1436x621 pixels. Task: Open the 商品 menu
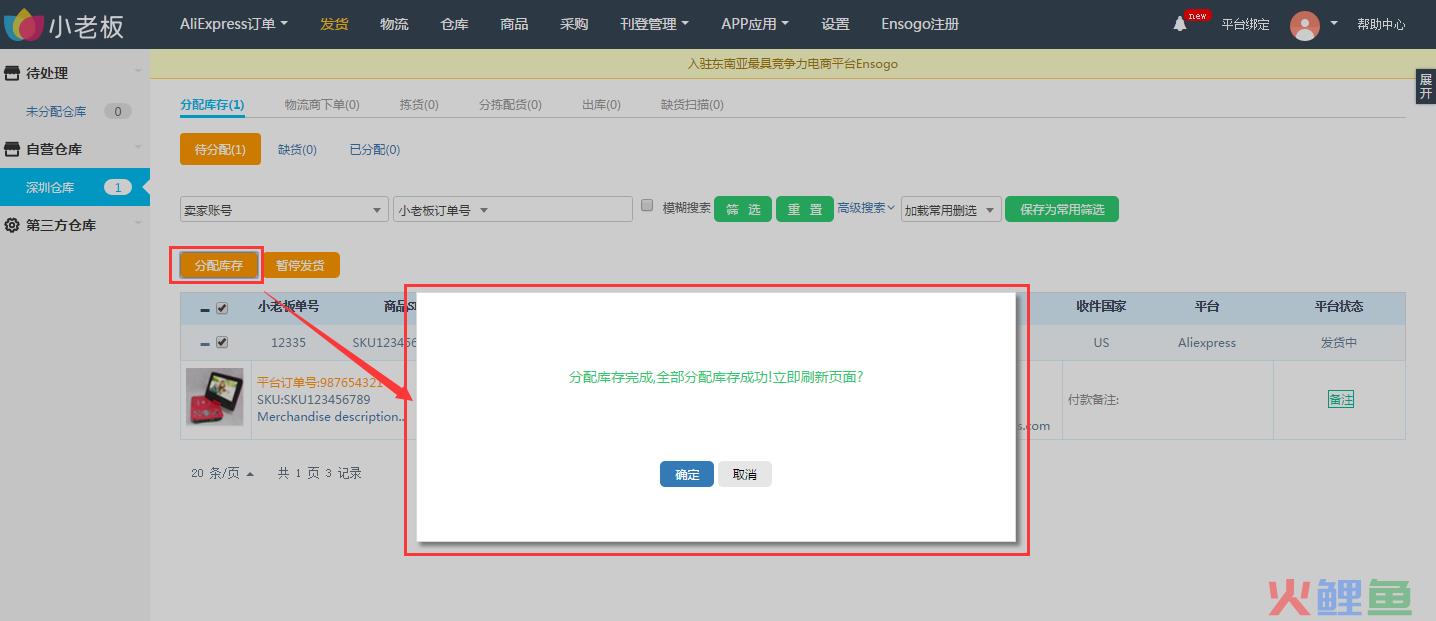[514, 24]
